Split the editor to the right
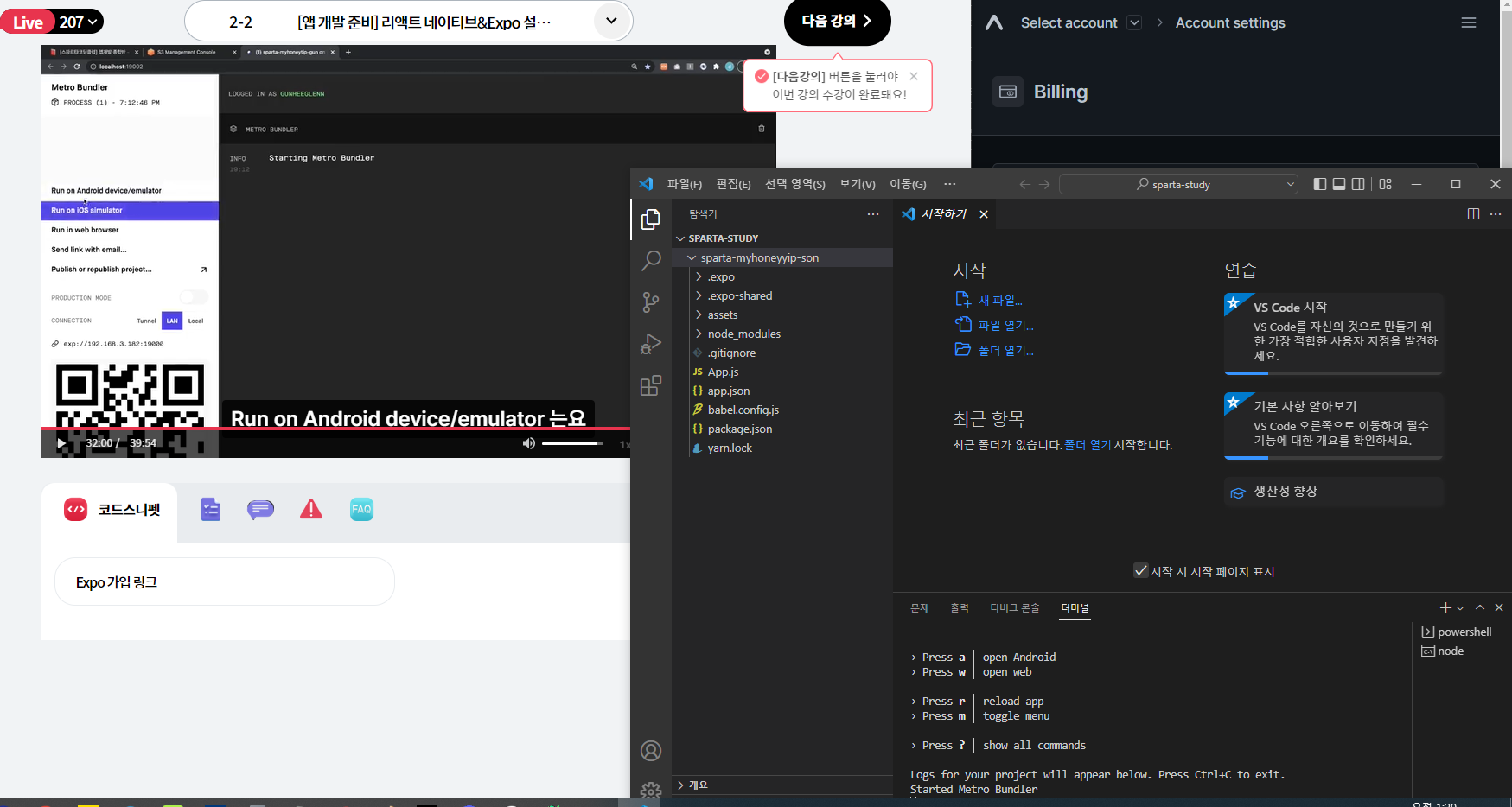The height and width of the screenshot is (807, 1512). [x=1473, y=214]
